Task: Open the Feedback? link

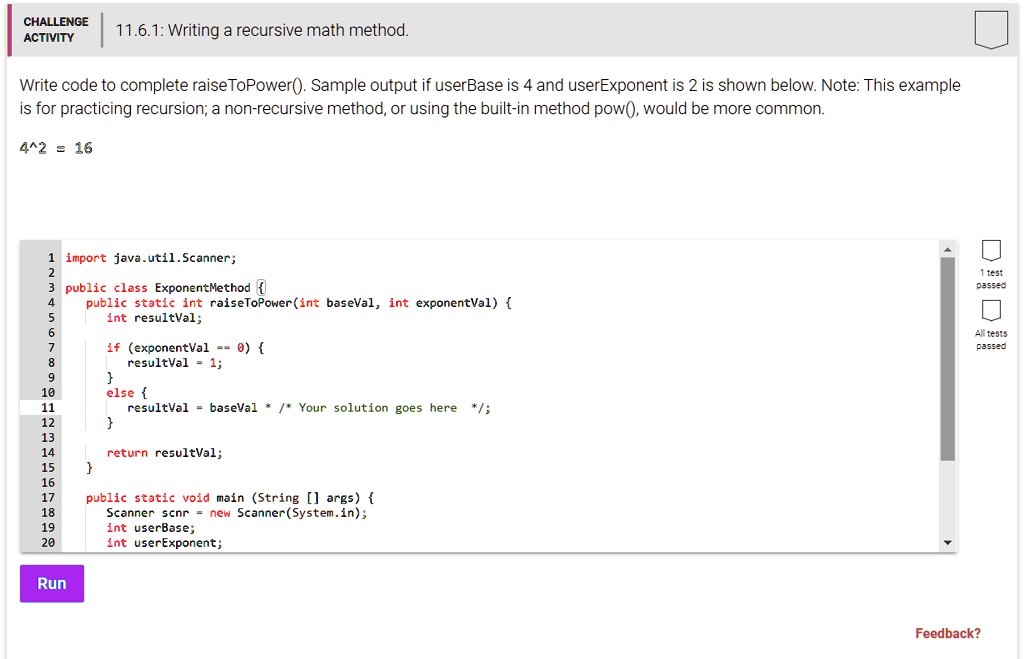Action: (948, 633)
